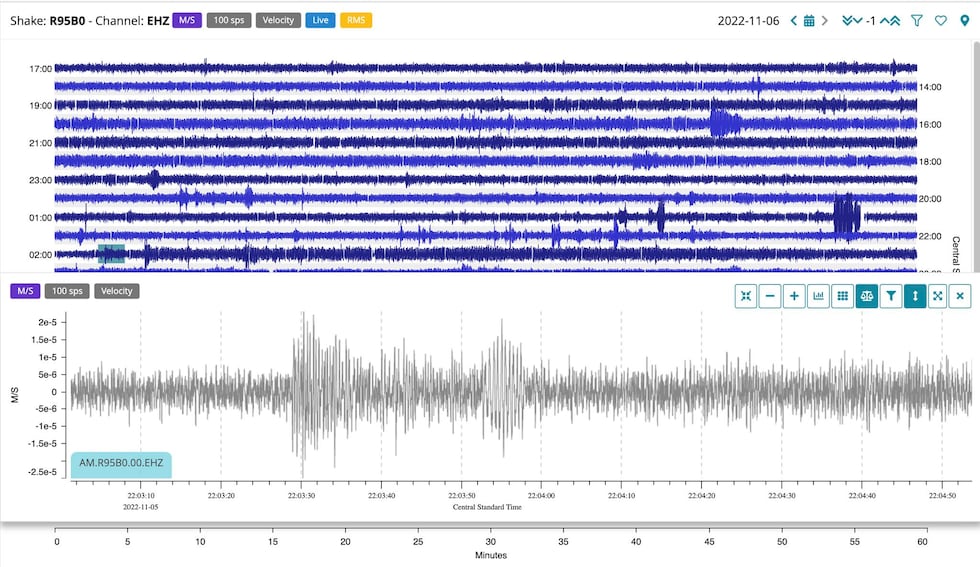Viewport: 980px width, 567px height.
Task: Click the 22:03:30 time axis tick label
Action: [301, 495]
